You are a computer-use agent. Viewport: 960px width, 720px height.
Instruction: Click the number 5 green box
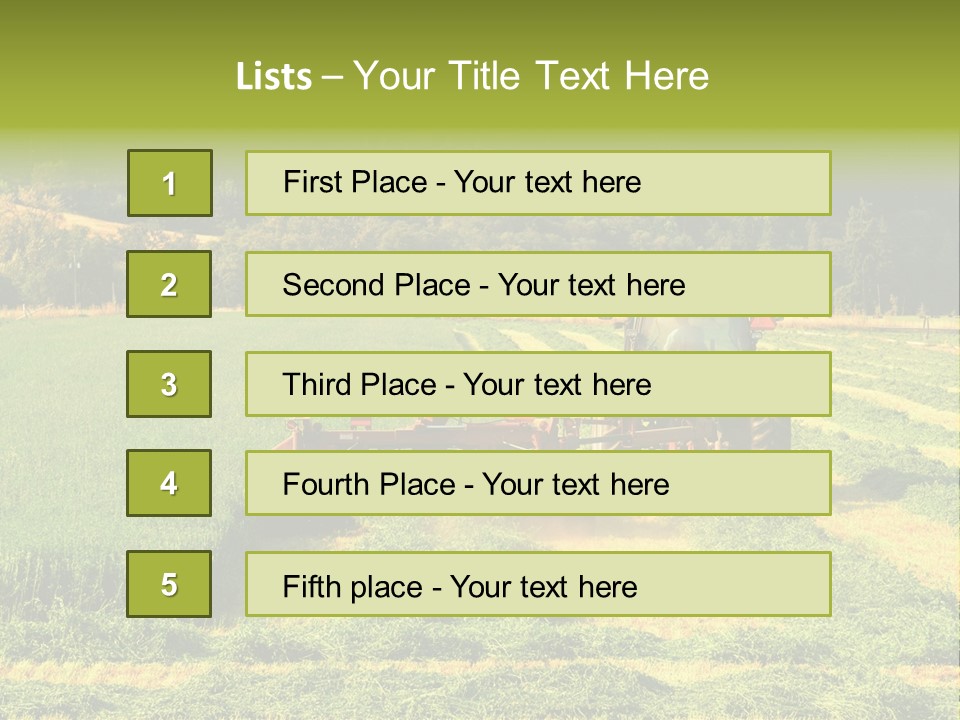[169, 584]
